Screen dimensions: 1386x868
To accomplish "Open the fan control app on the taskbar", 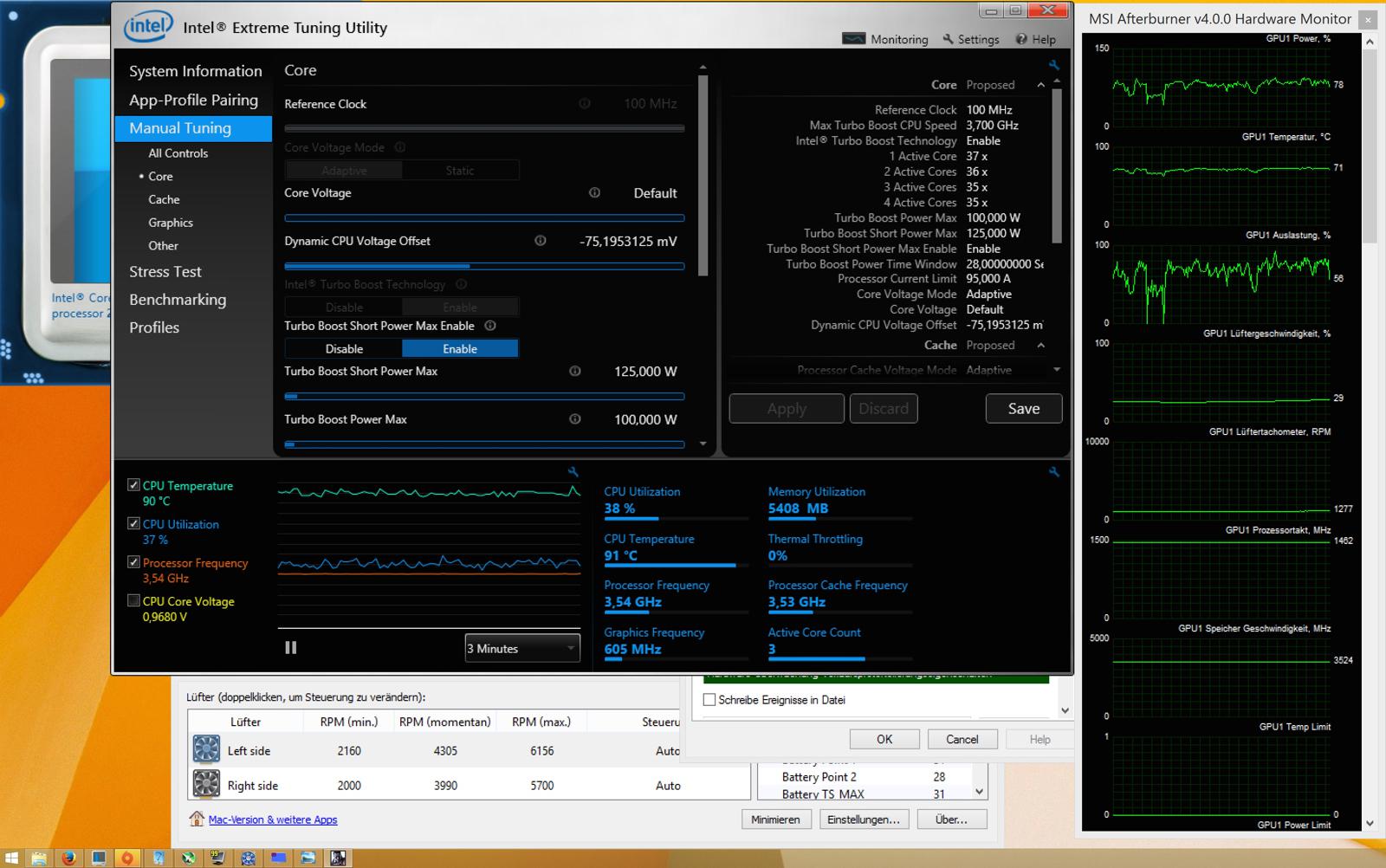I will (x=249, y=858).
